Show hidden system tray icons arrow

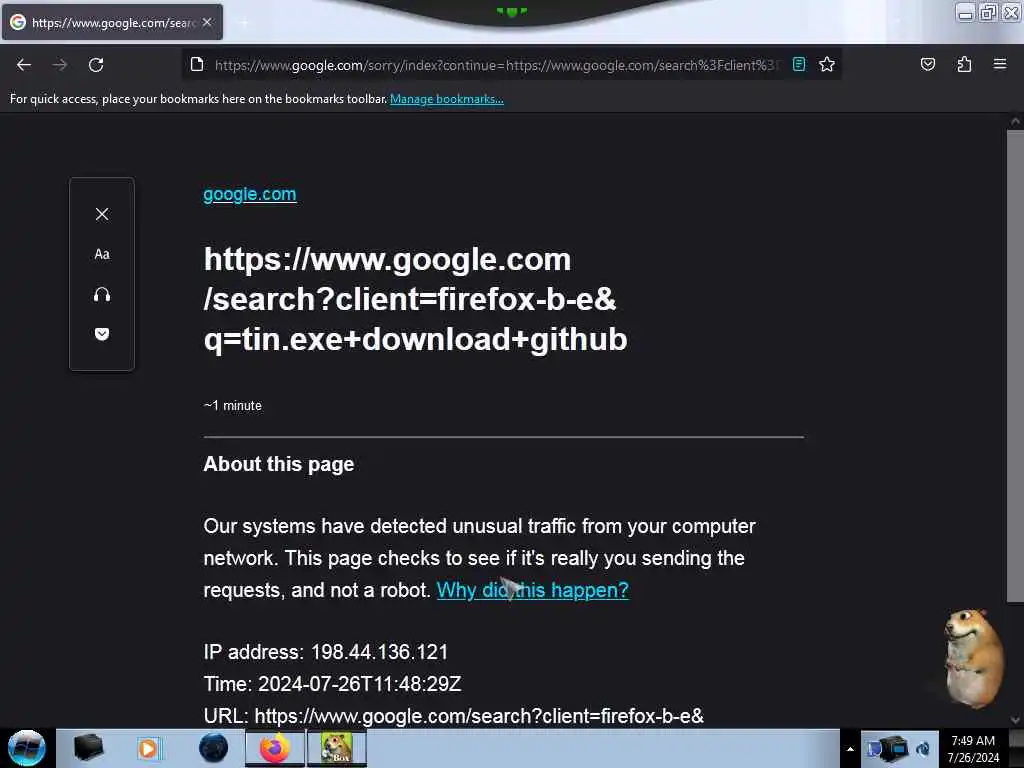click(x=850, y=749)
